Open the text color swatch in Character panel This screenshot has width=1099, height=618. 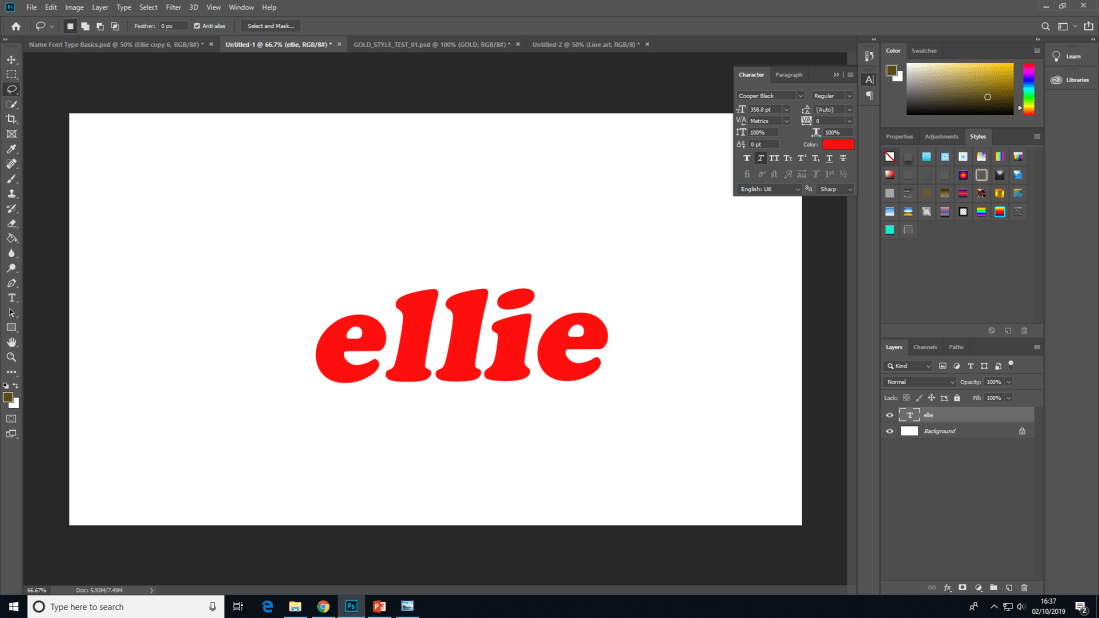pos(839,144)
